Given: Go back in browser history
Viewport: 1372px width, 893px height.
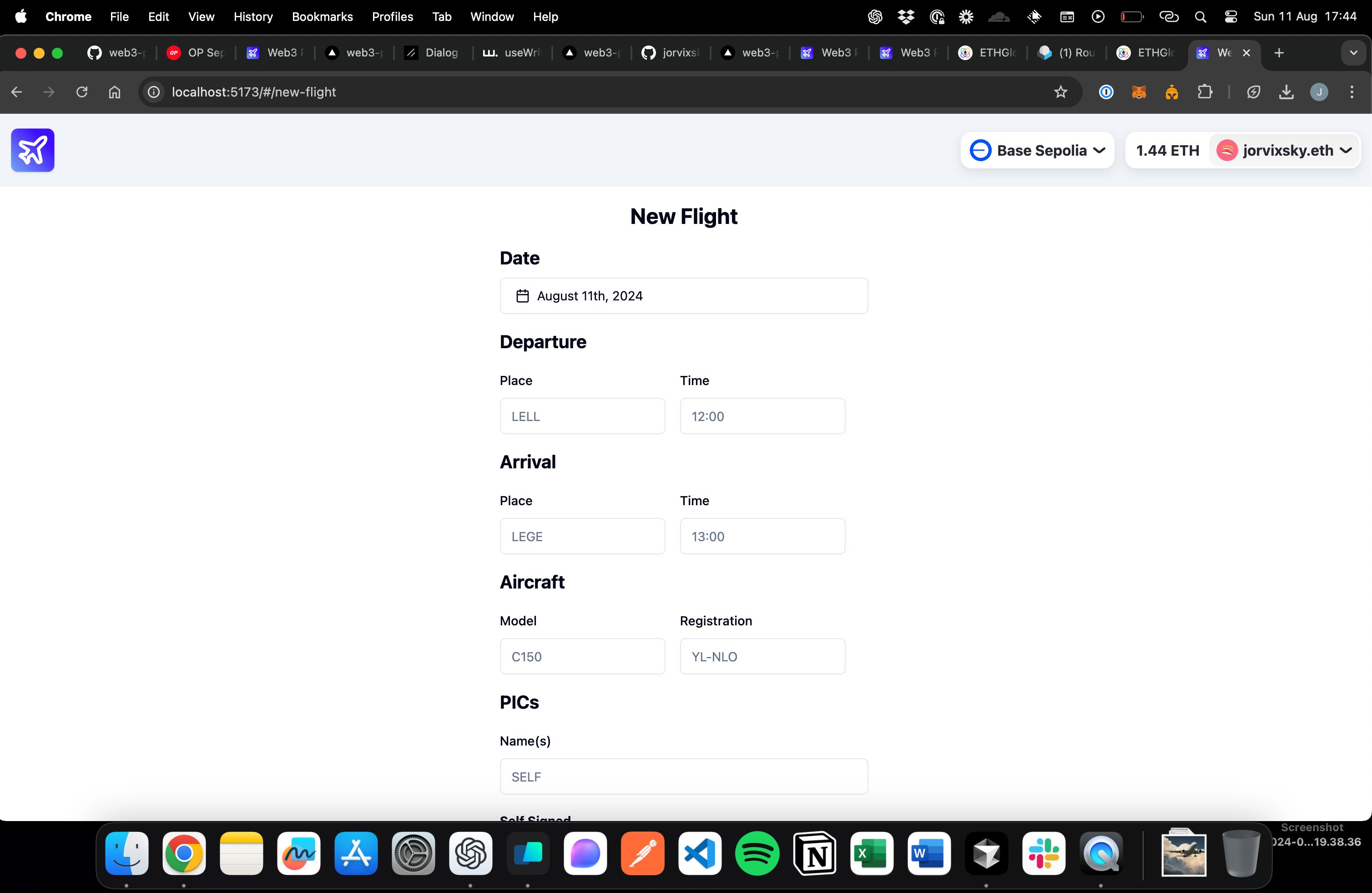Looking at the screenshot, I should 16,92.
